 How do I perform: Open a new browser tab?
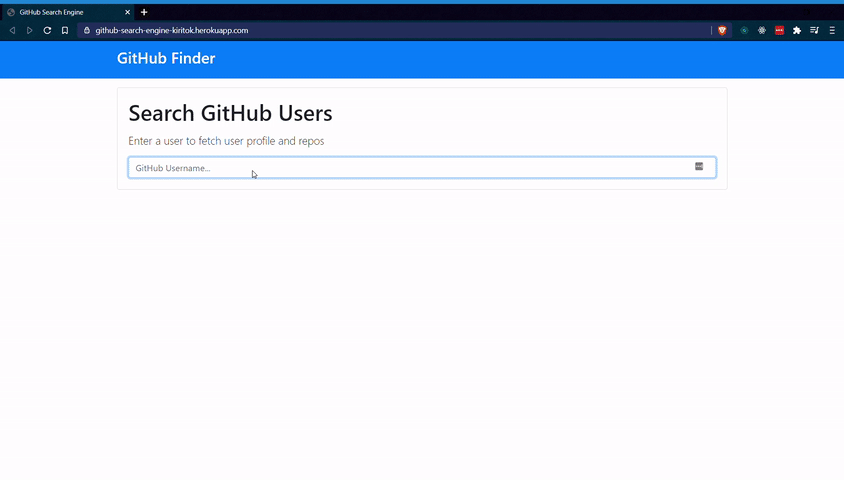[144, 12]
